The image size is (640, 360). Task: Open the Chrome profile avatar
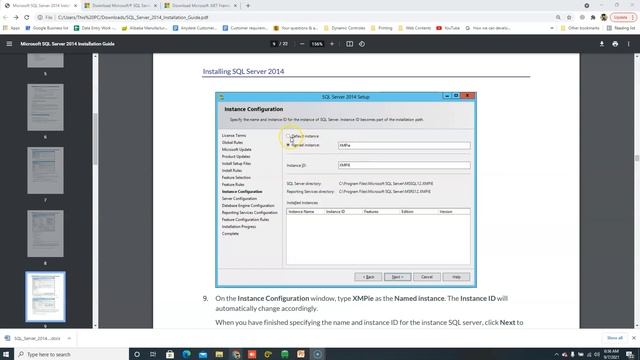coord(604,18)
